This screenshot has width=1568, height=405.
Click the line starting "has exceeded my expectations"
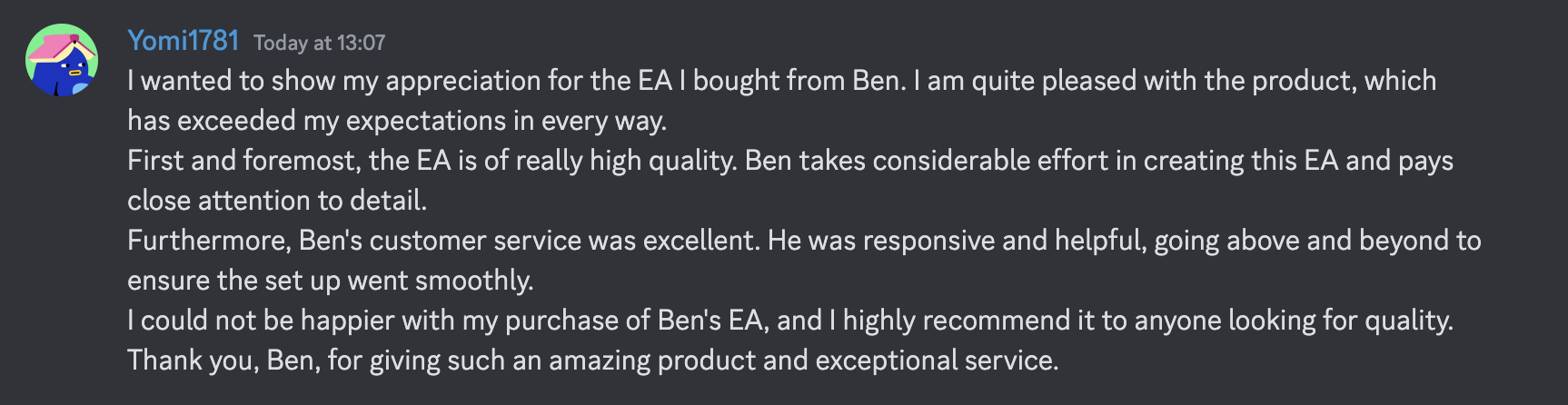(397, 121)
